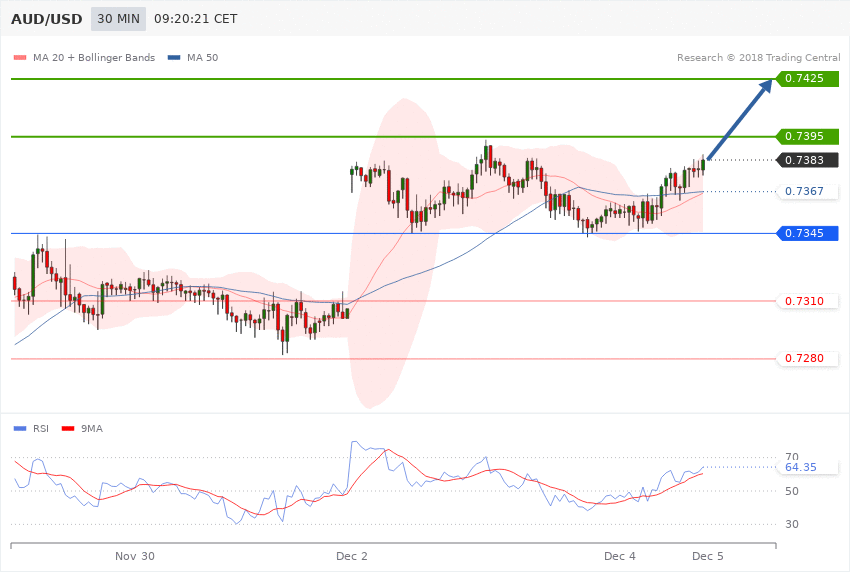Click the RSI blue legend swatch
Screen dimensions: 850x576
click(20, 429)
